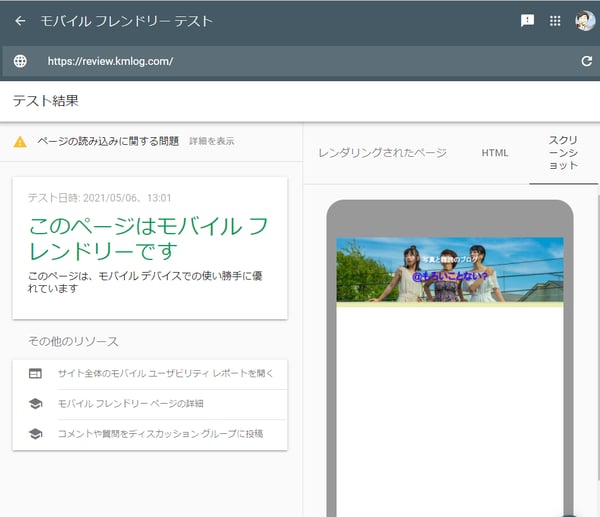Click the back arrow in the header
This screenshot has width=600, height=517.
tap(20, 21)
